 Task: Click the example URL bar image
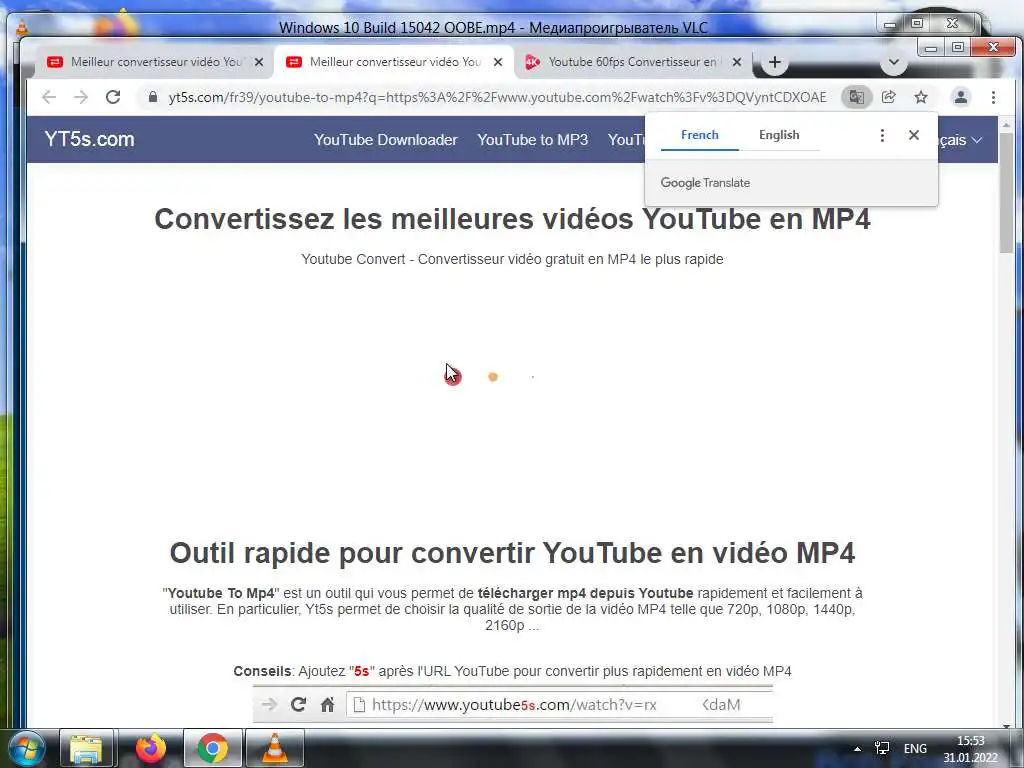[x=513, y=704]
